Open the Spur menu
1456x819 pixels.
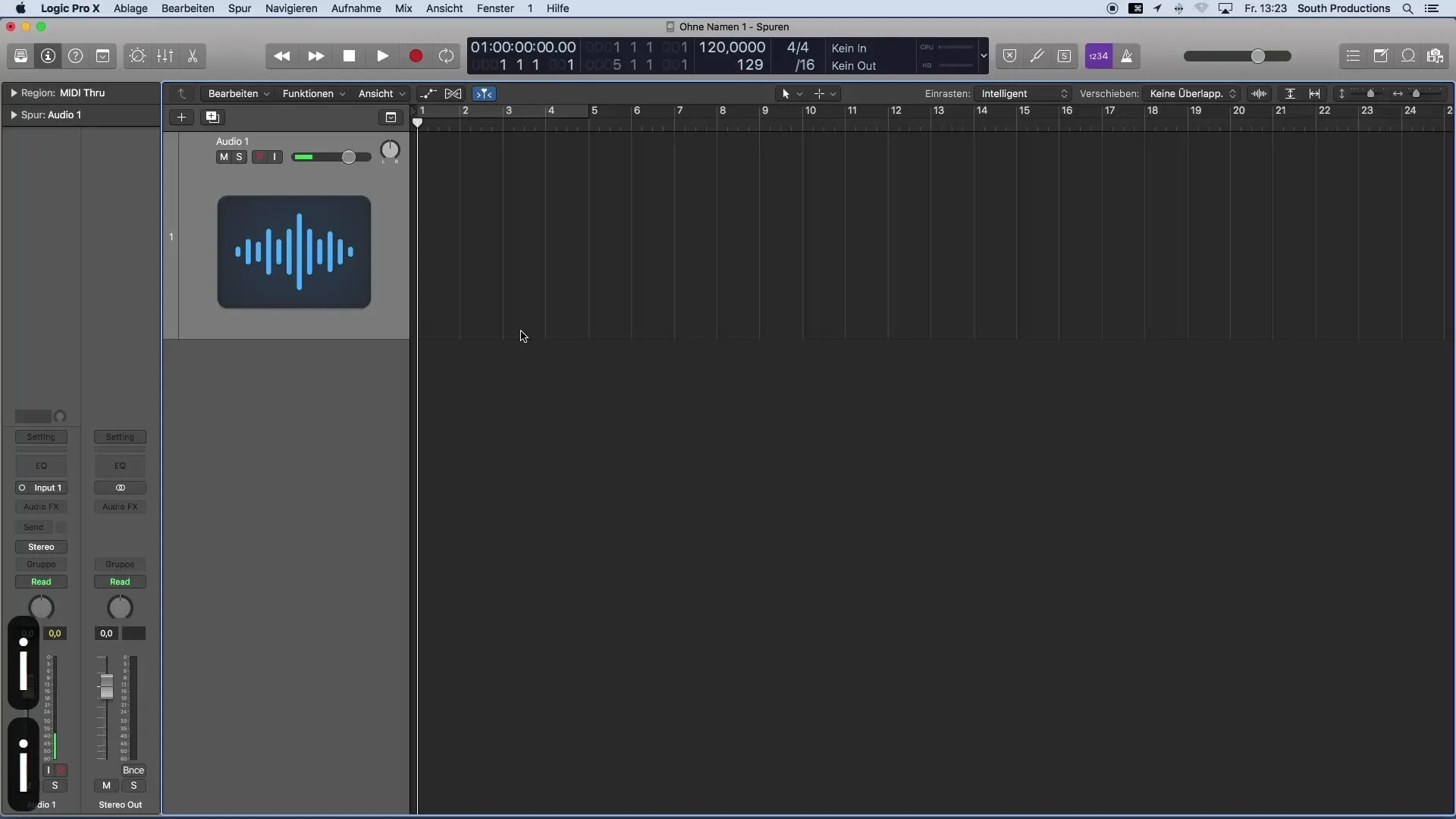[x=240, y=8]
